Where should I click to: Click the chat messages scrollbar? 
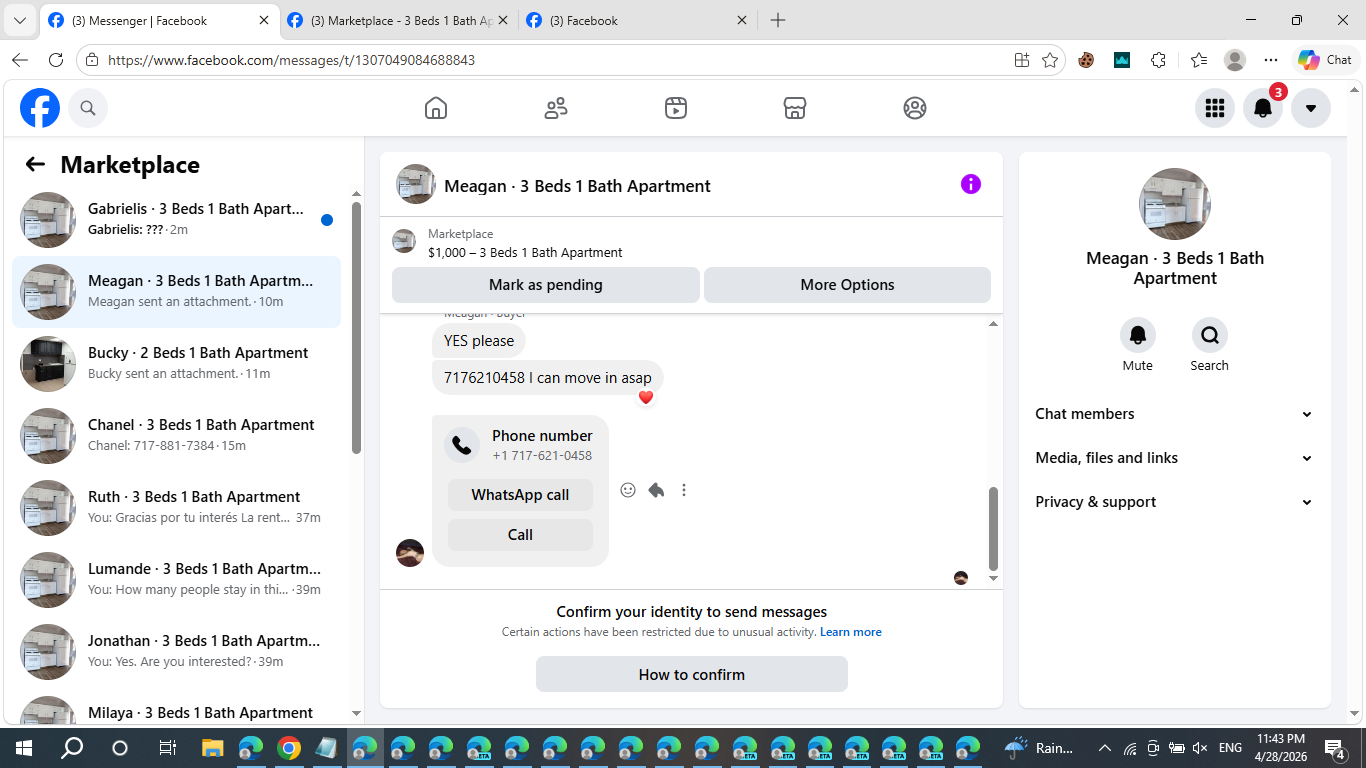click(x=993, y=528)
